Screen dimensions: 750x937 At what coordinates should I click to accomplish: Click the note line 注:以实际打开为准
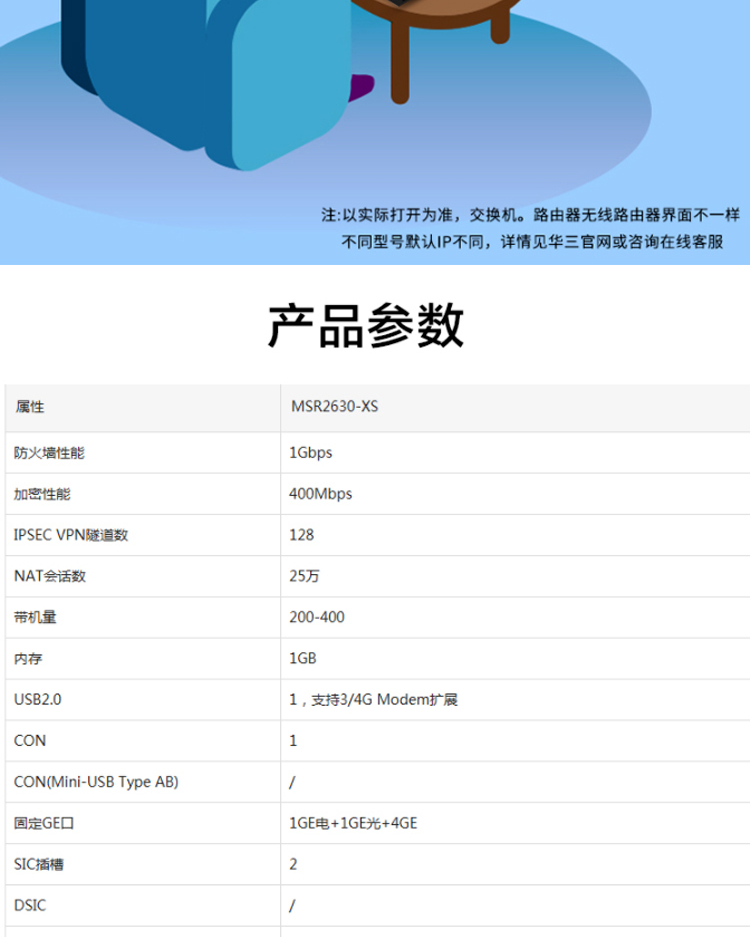(531, 215)
